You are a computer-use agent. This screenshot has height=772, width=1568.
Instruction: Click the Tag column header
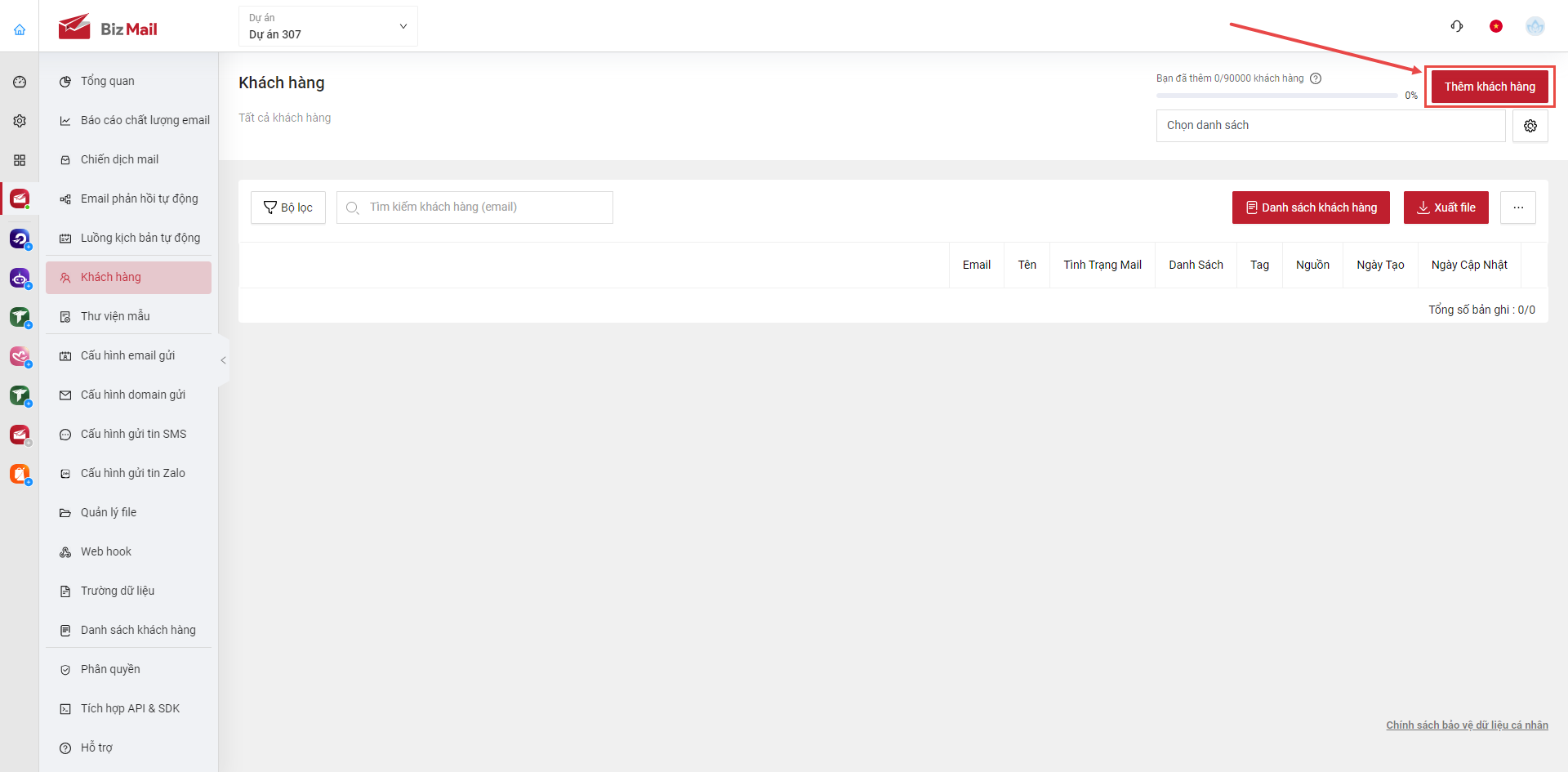pyautogui.click(x=1260, y=265)
